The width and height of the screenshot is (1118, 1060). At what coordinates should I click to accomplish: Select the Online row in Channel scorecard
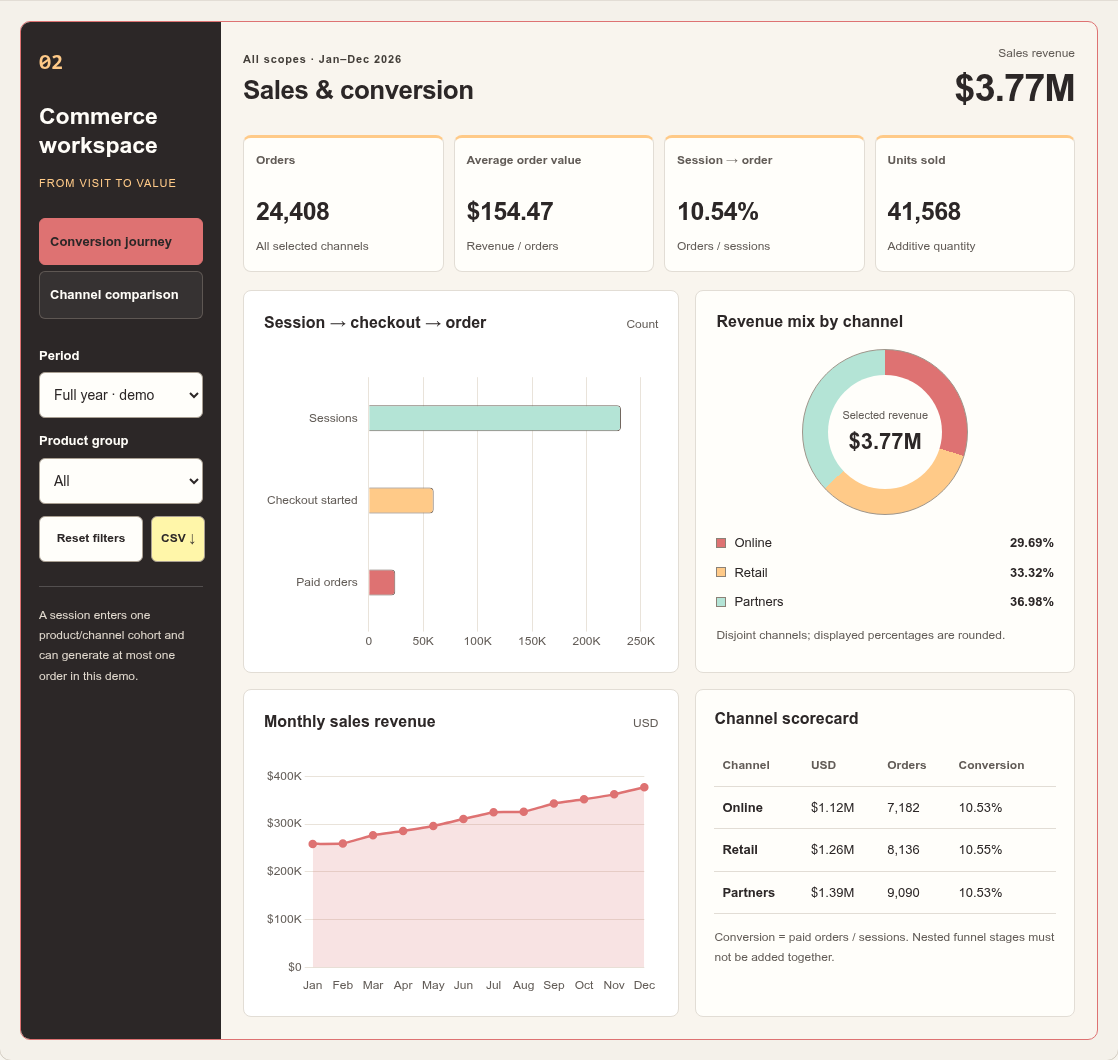click(885, 808)
